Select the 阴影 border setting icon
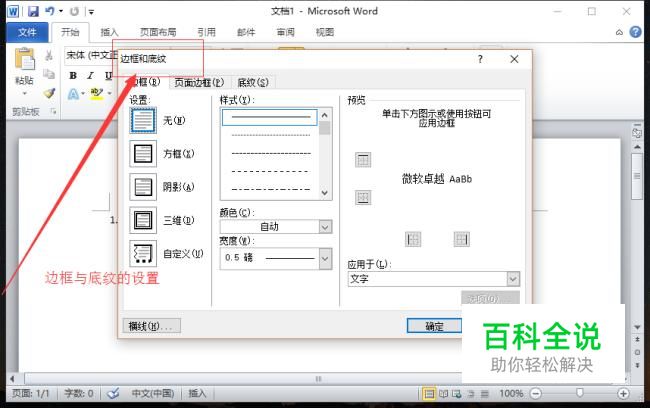 click(143, 187)
